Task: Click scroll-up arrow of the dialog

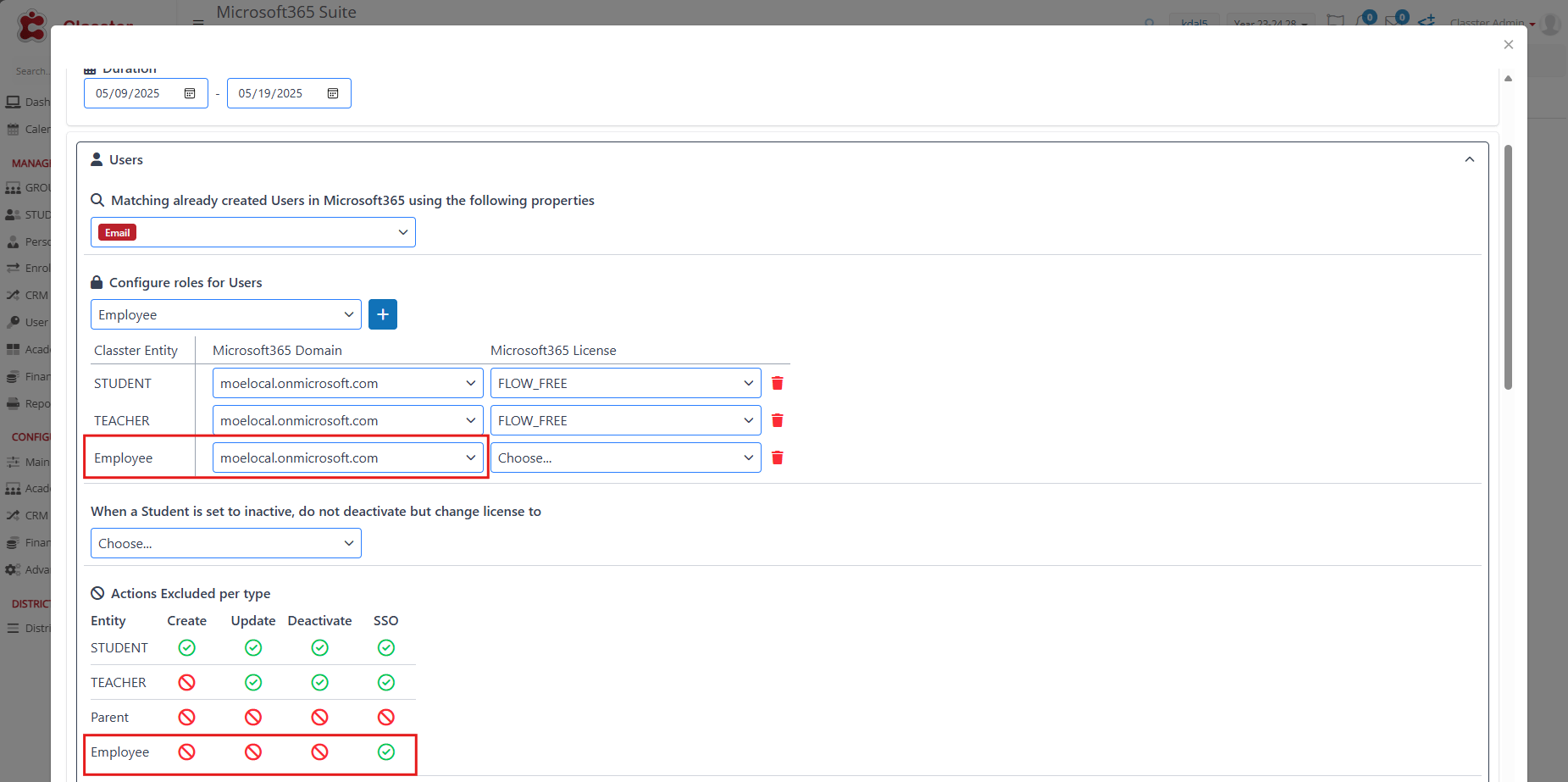Action: coord(1508,79)
